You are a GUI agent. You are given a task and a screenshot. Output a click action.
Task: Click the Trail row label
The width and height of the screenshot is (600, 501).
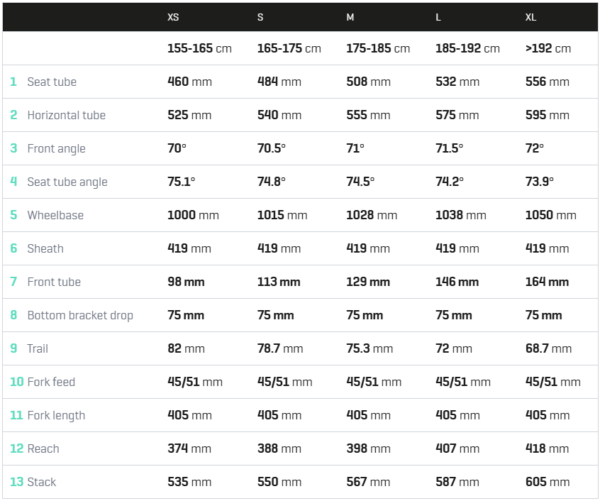click(x=38, y=349)
